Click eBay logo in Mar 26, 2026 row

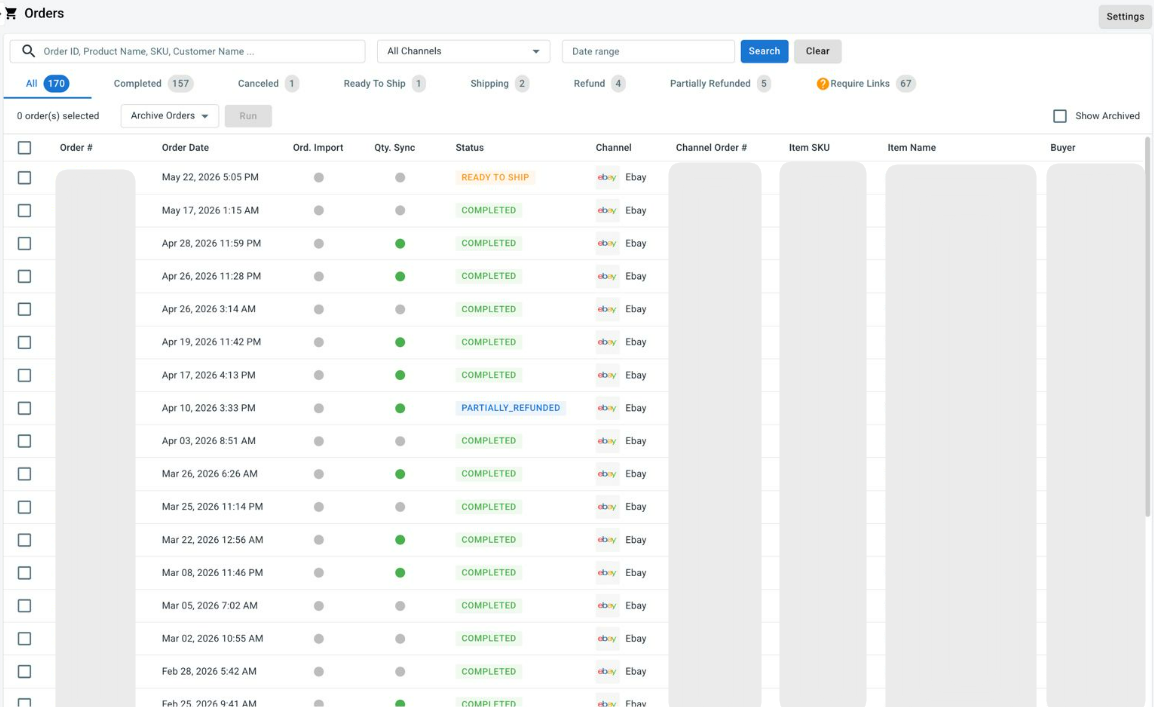[x=607, y=474]
